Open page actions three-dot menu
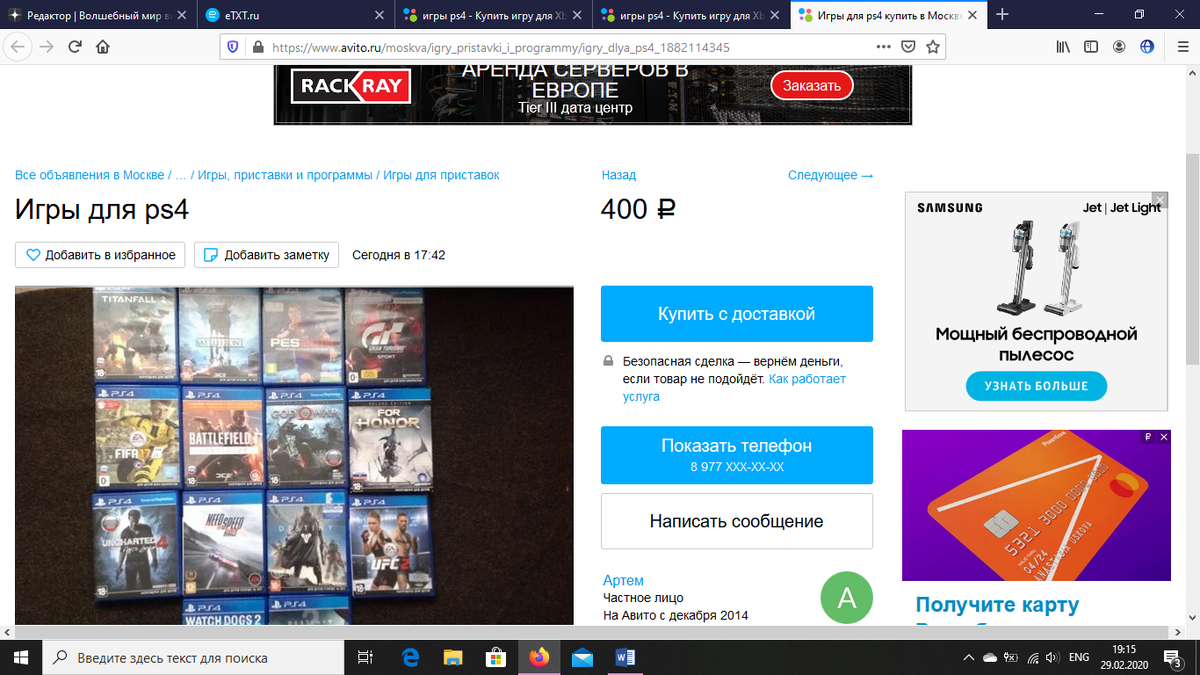 pyautogui.click(x=883, y=46)
